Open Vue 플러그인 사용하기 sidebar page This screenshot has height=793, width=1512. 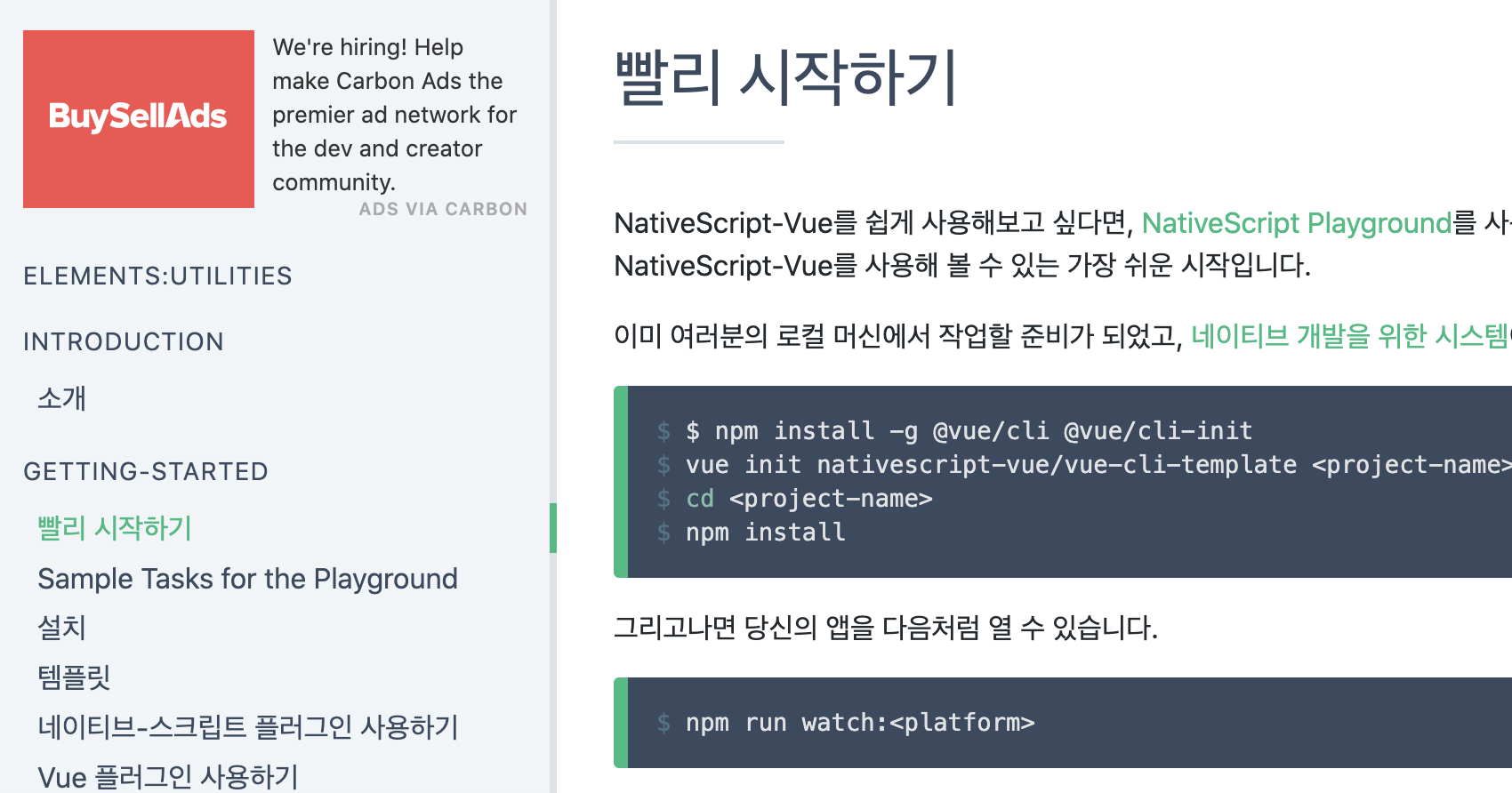[x=168, y=777]
